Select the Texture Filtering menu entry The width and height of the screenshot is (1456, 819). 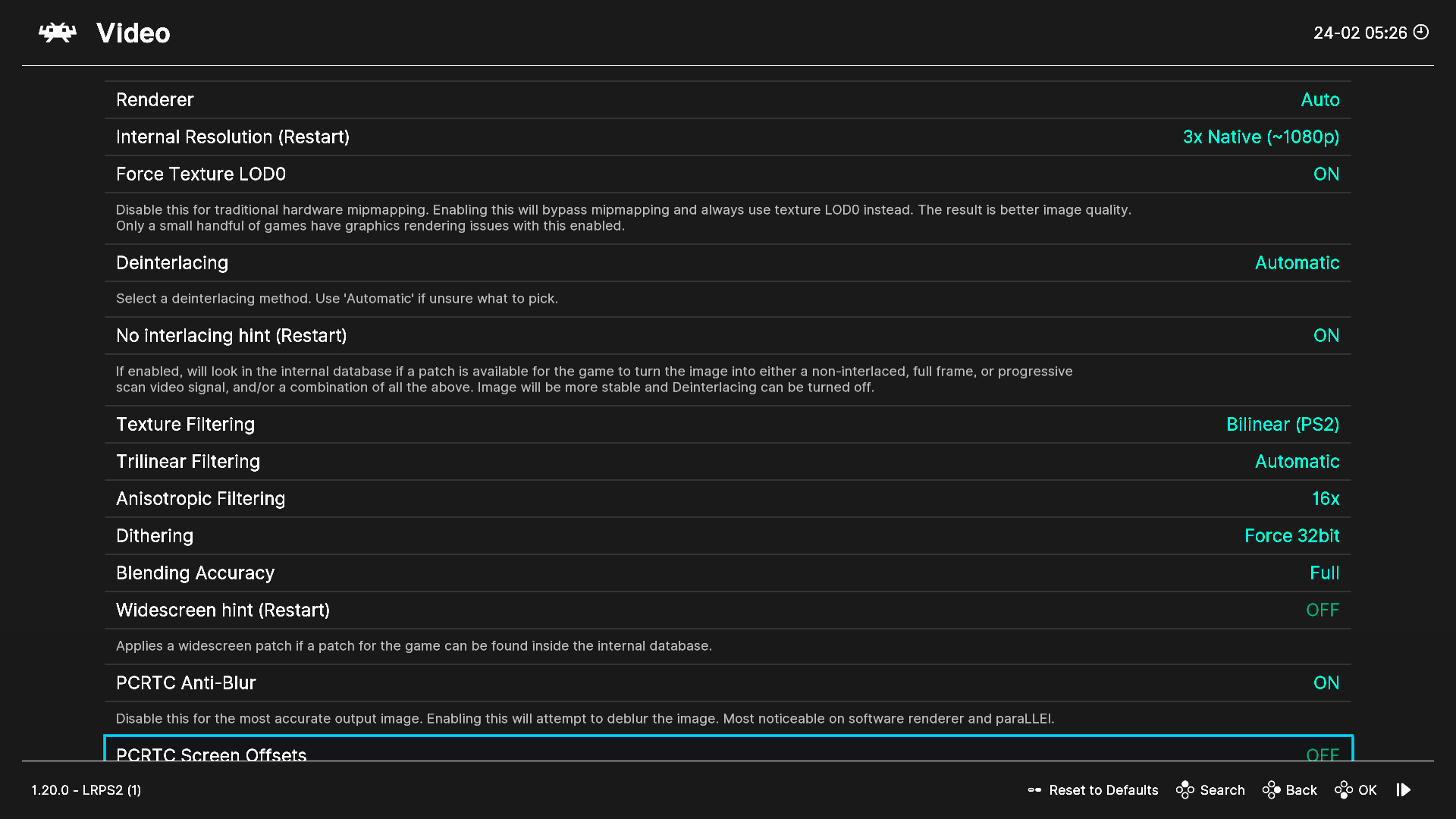pyautogui.click(x=728, y=425)
